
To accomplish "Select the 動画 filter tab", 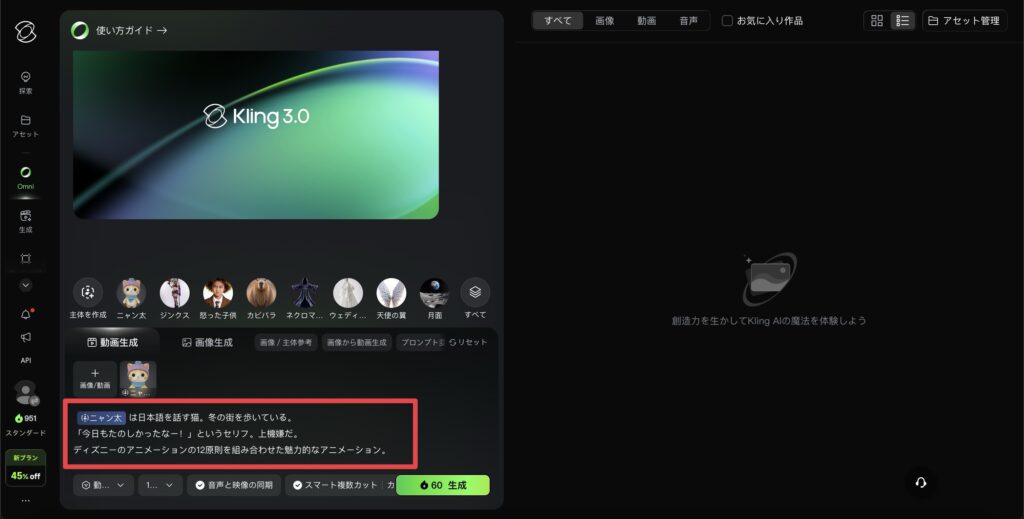I will (646, 21).
